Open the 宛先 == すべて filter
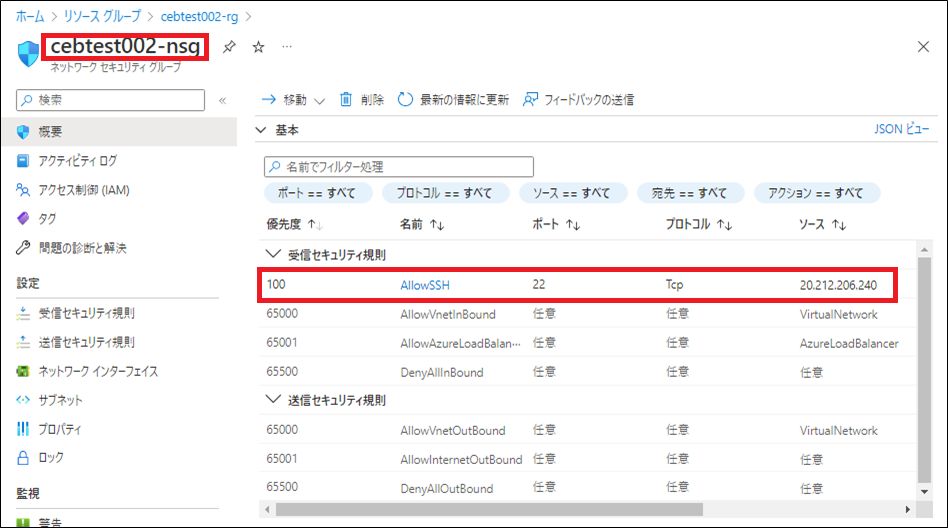This screenshot has width=948, height=528. tap(690, 193)
